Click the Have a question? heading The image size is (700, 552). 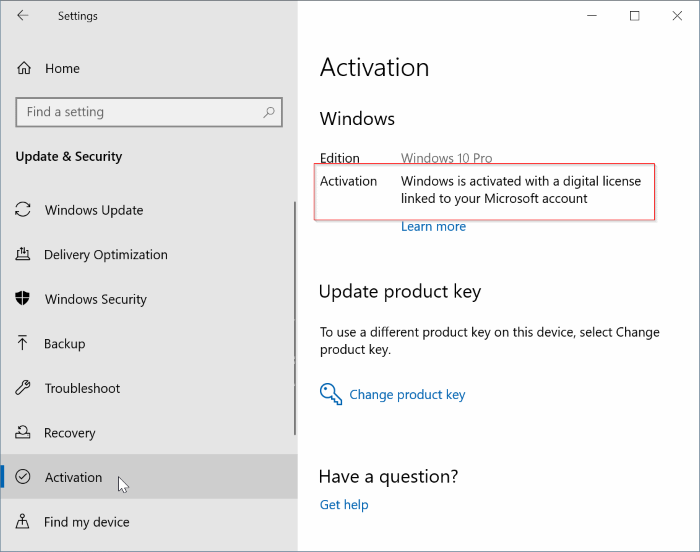(x=388, y=477)
